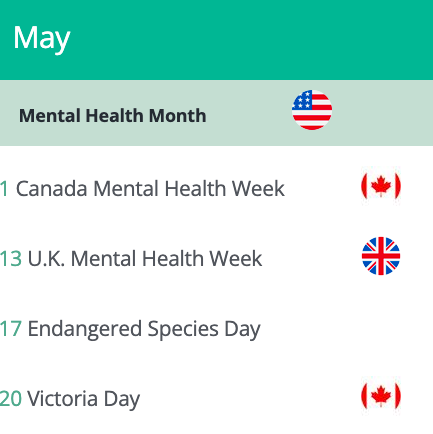Click date number 17 before Endangered Species Day
This screenshot has height=434, width=433.
click(x=11, y=329)
